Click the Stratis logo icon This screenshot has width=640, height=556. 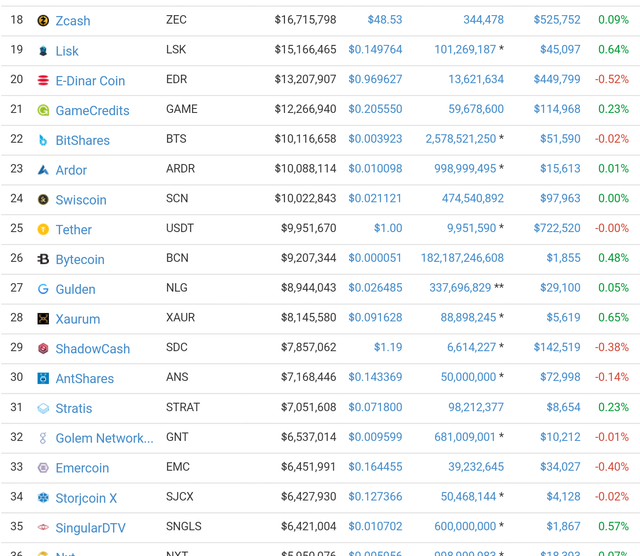(43, 408)
